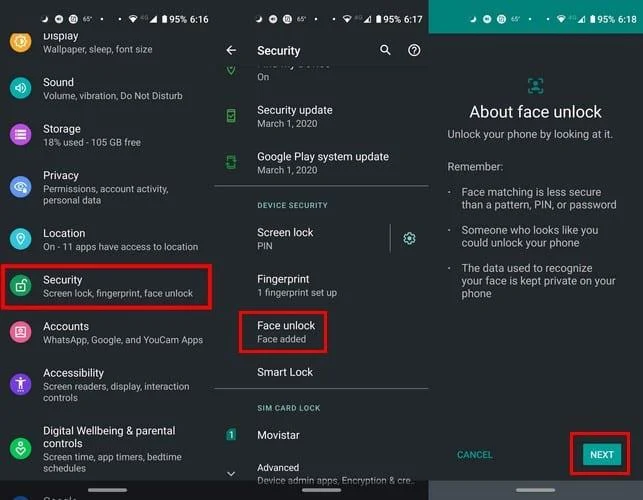Open the help question mark icon

(x=414, y=50)
